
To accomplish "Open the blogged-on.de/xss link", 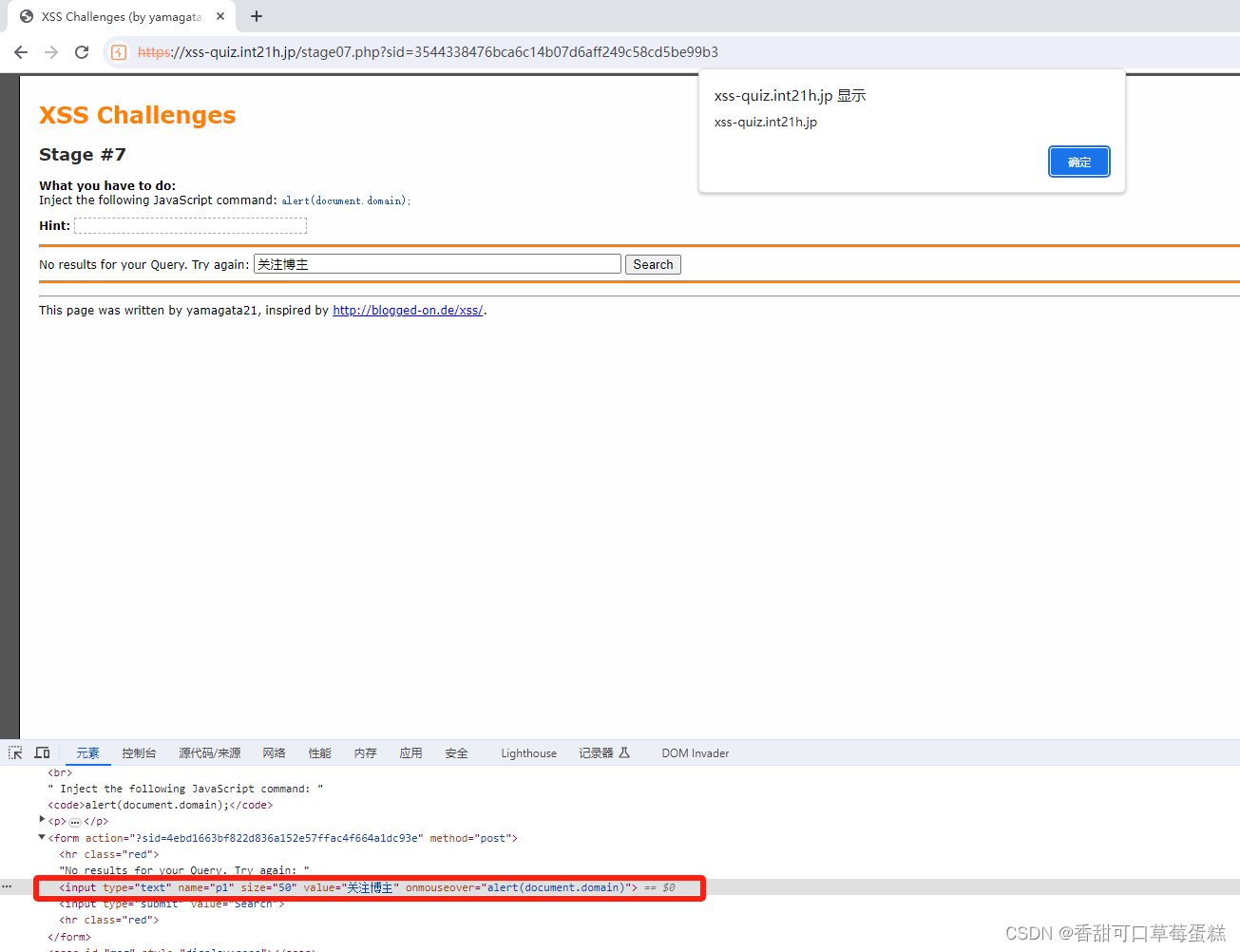I will pos(408,310).
